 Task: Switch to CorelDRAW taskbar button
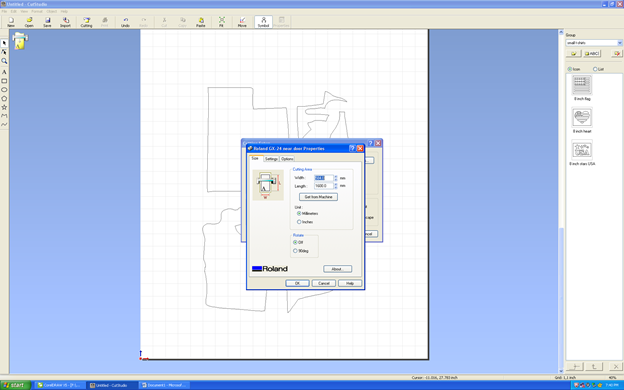tap(60, 385)
